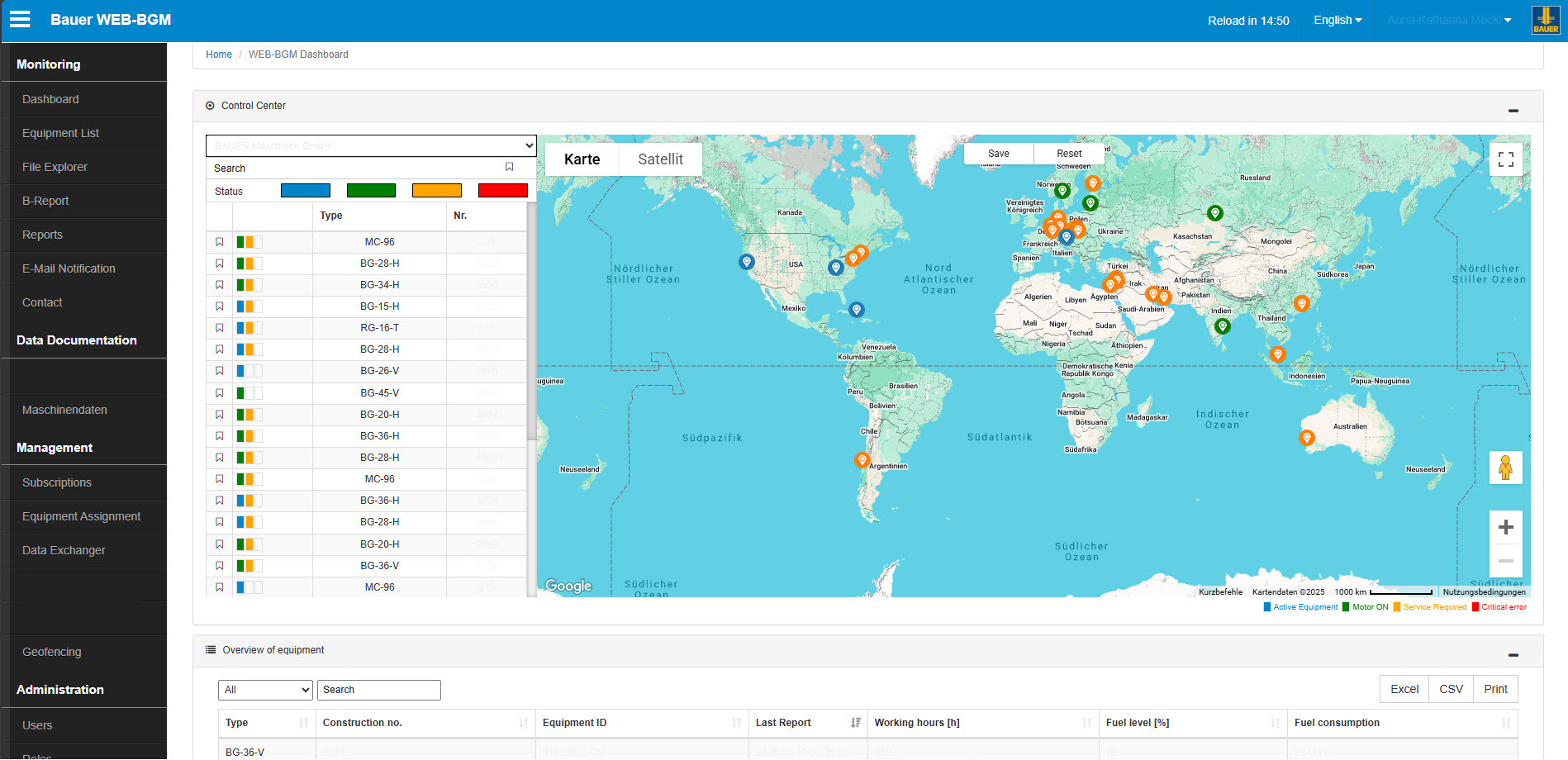Image resolution: width=1568 pixels, height=760 pixels.
Task: Open the All filter dropdown
Action: point(265,690)
